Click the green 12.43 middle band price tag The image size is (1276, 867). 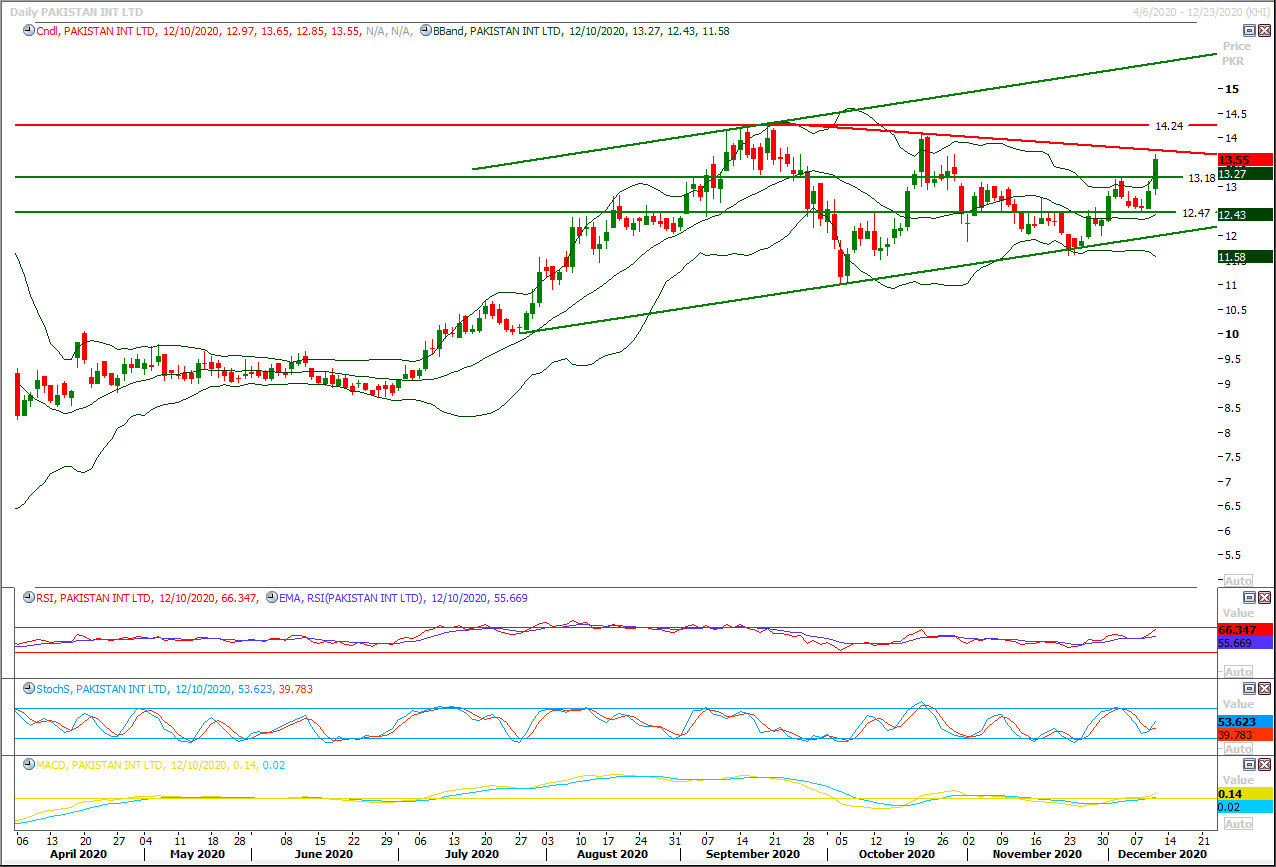(1244, 215)
